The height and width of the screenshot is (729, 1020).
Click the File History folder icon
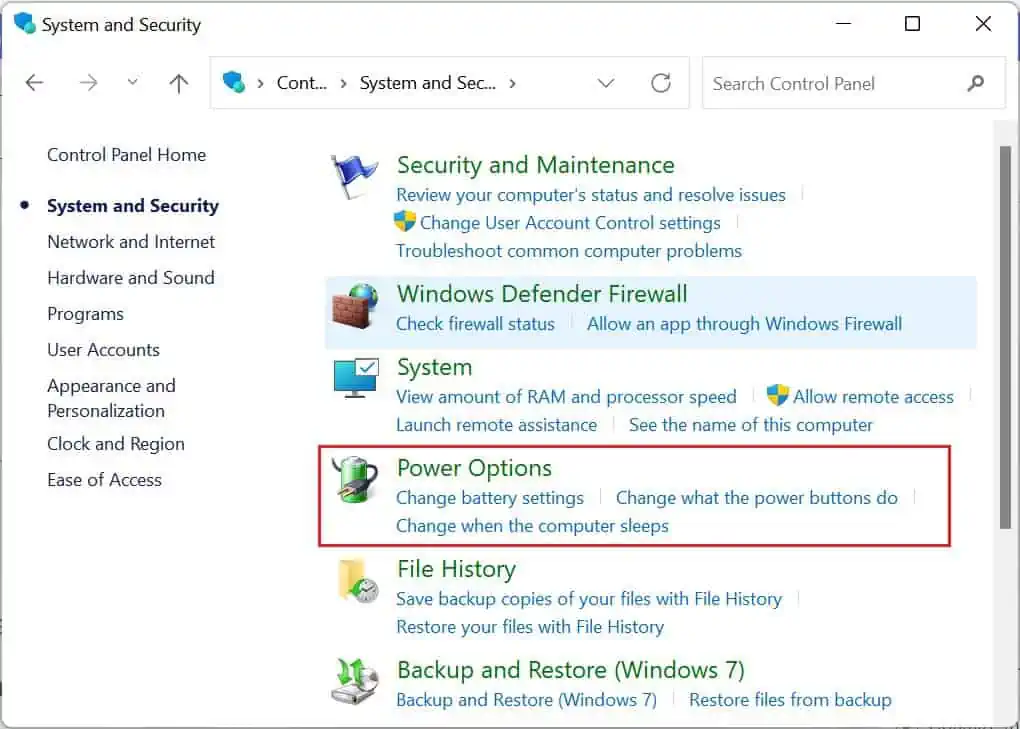358,580
